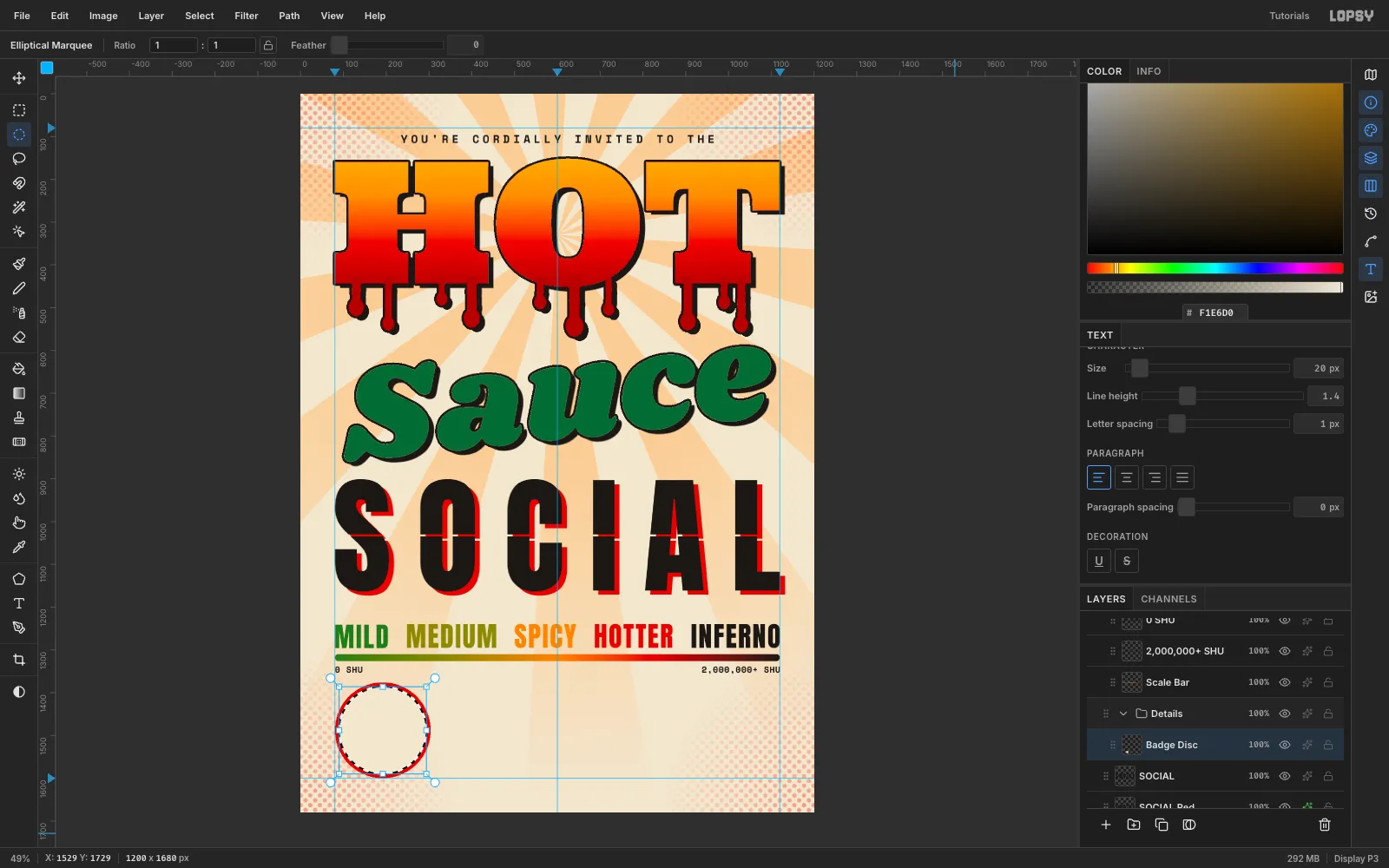The width and height of the screenshot is (1389, 868).
Task: Select the Pen tool
Action: click(19, 628)
